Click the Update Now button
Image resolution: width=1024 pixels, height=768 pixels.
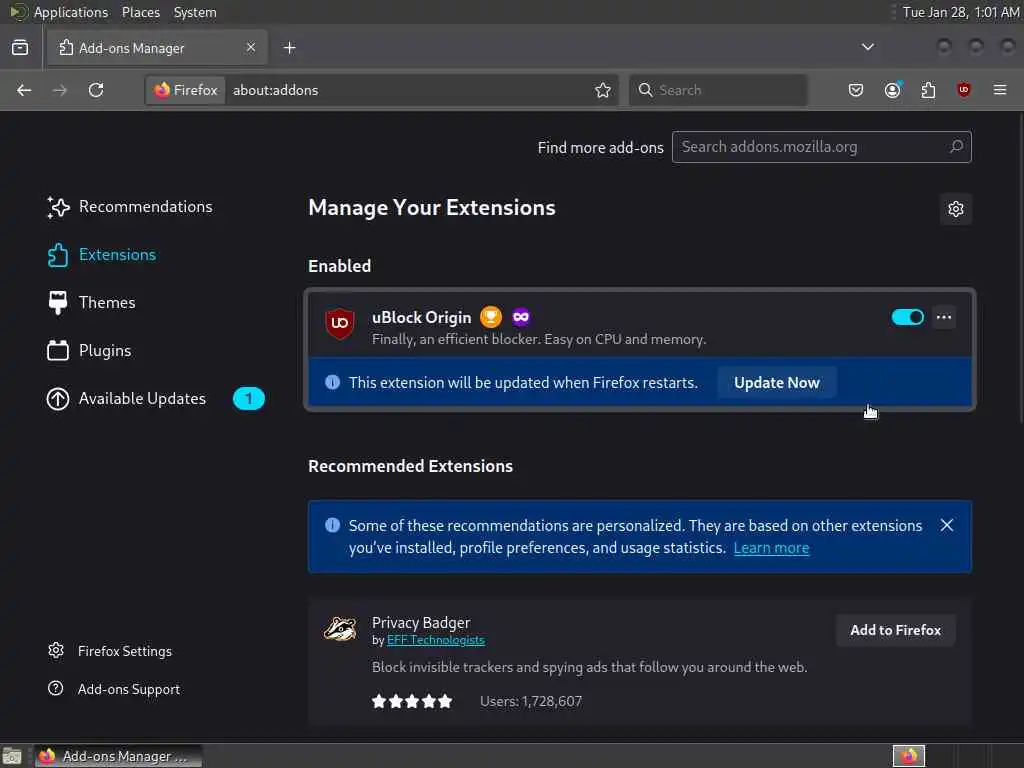click(x=776, y=383)
